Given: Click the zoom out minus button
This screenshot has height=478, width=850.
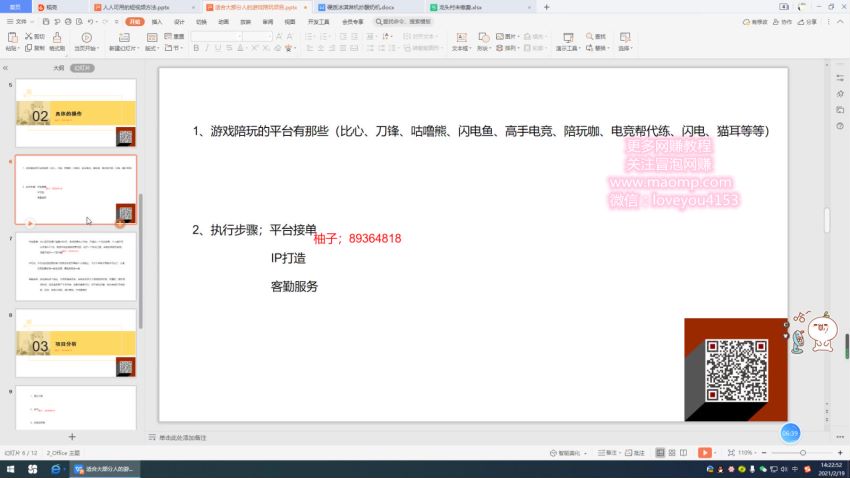Looking at the screenshot, I should point(764,453).
